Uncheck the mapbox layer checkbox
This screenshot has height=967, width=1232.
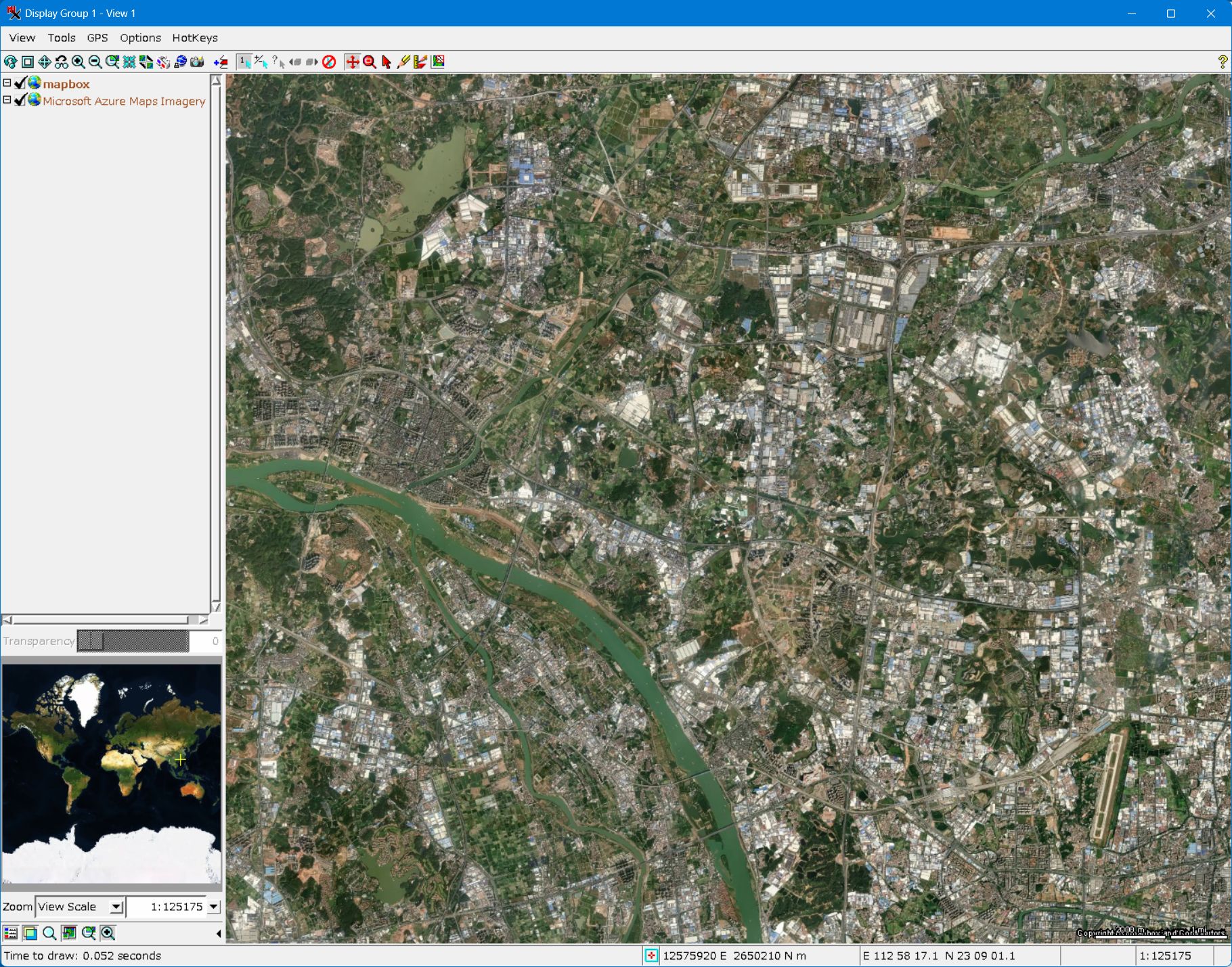pyautogui.click(x=20, y=83)
